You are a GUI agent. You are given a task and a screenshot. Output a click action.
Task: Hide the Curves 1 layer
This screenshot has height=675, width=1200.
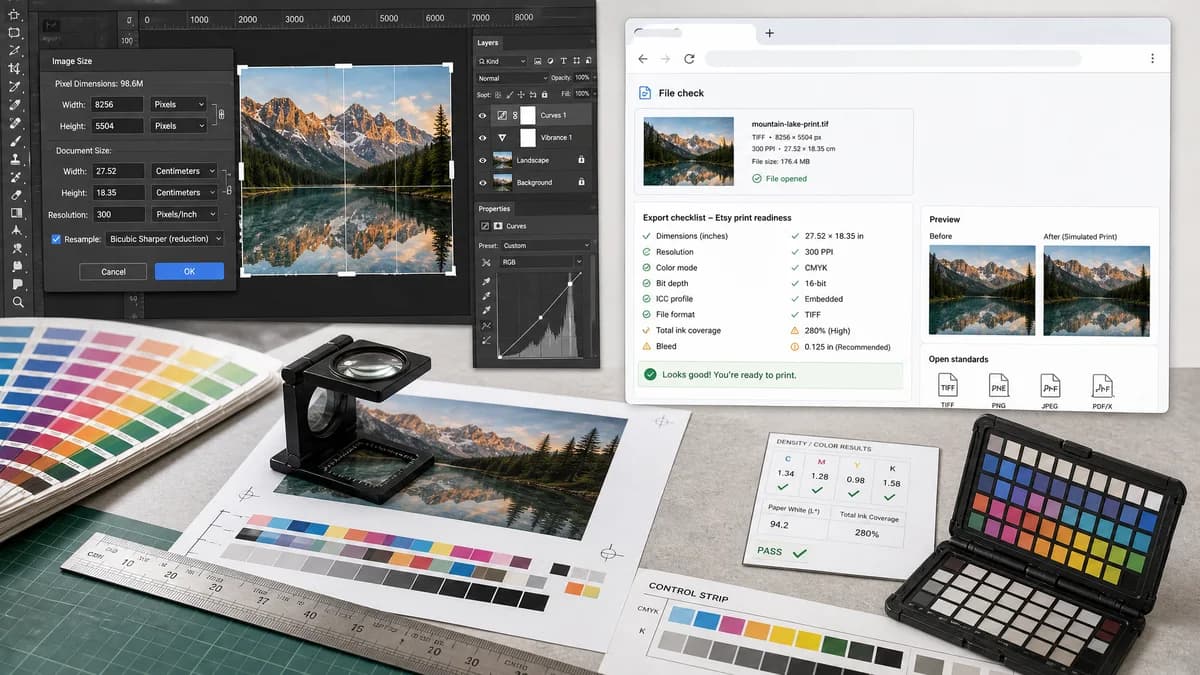[483, 116]
